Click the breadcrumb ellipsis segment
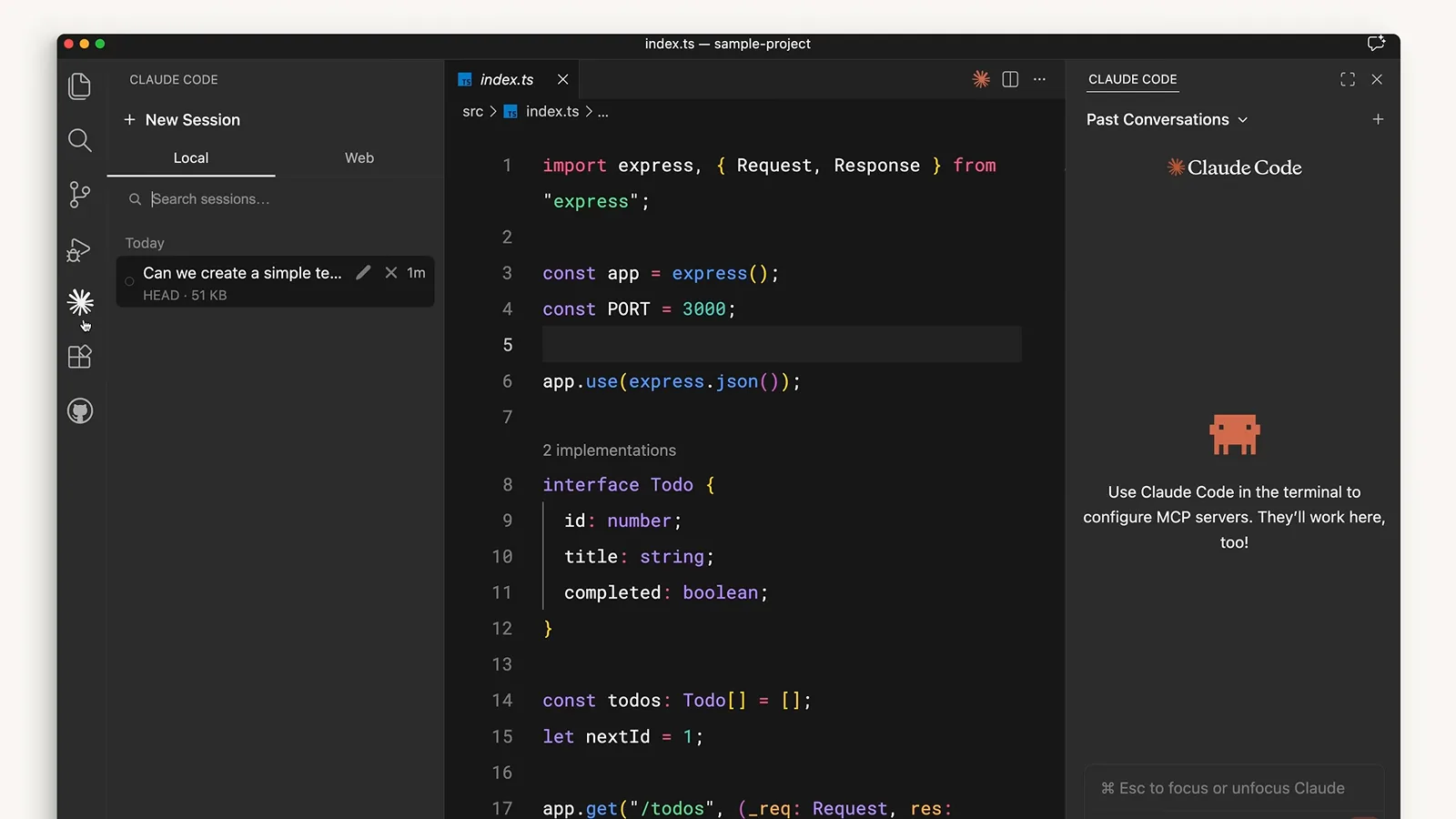The width and height of the screenshot is (1456, 819). [x=602, y=111]
